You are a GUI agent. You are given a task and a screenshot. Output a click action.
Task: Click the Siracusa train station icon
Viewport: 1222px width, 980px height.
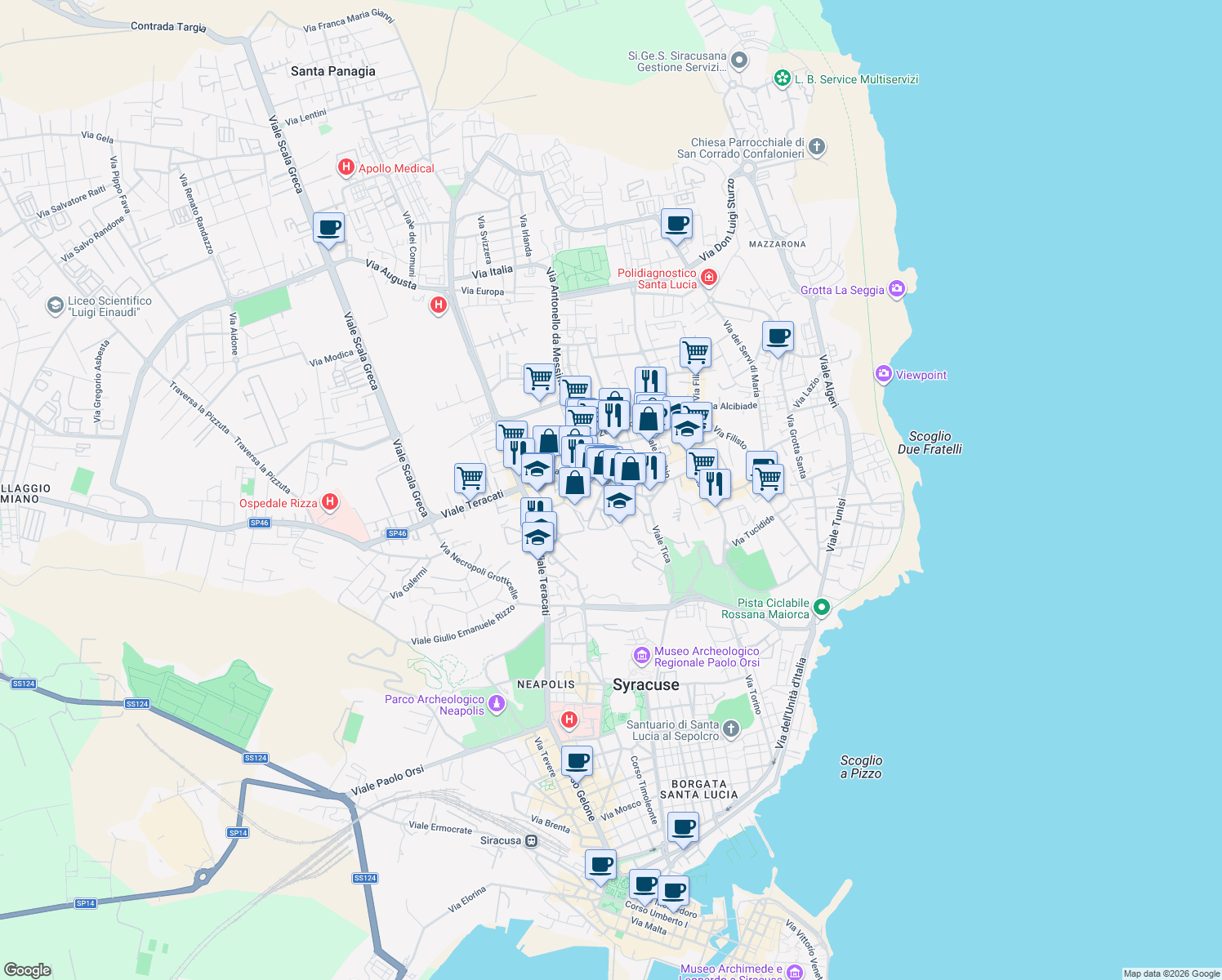[x=531, y=840]
